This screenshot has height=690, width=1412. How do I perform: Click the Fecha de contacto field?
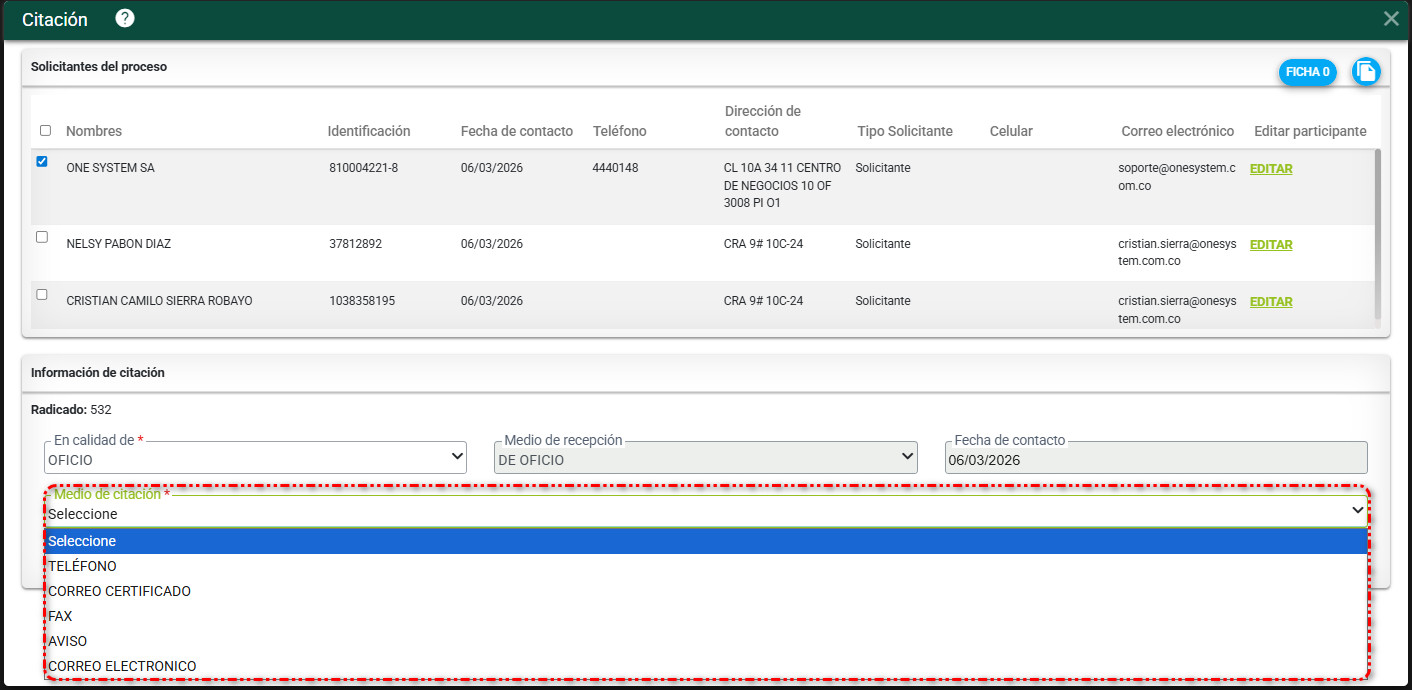[x=1155, y=460]
